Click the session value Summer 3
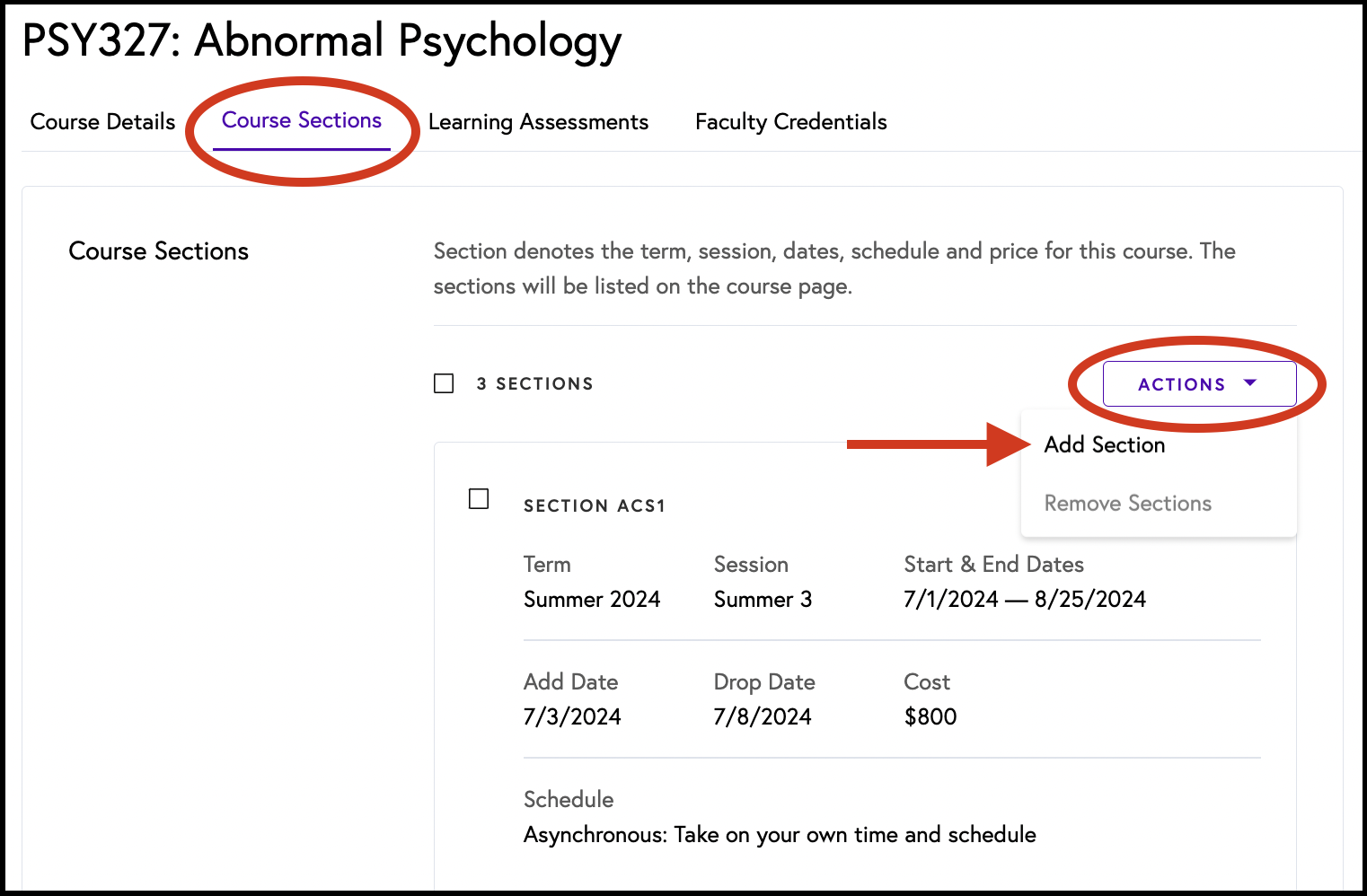 click(763, 599)
